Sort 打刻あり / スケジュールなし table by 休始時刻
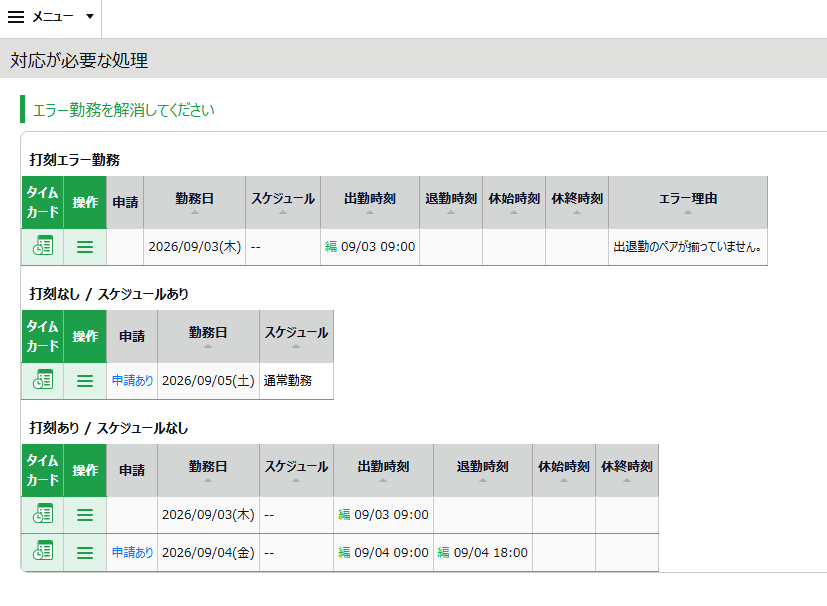This screenshot has height=606, width=827. pyautogui.click(x=564, y=470)
